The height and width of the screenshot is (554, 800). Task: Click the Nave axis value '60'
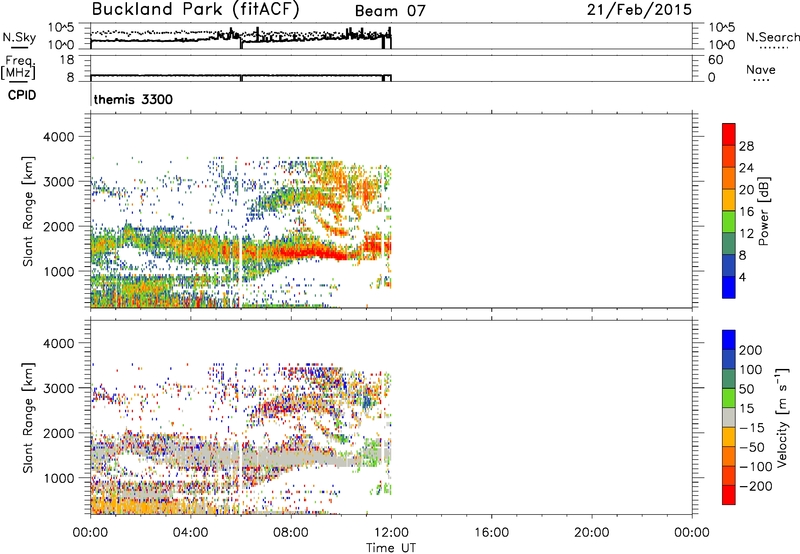pos(715,60)
